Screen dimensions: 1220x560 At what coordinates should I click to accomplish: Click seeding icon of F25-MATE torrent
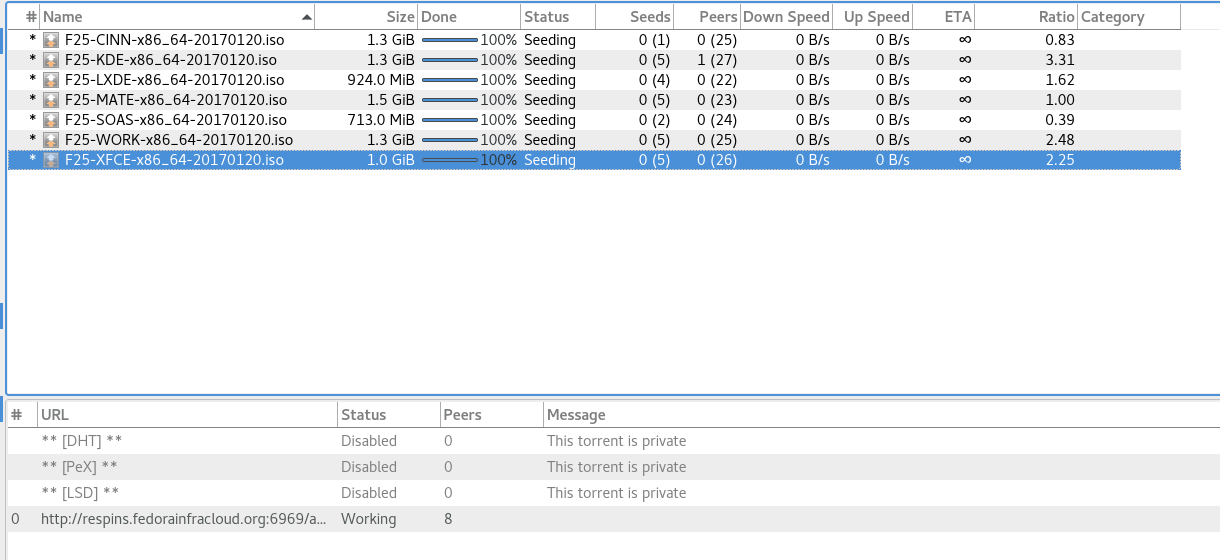[51, 100]
